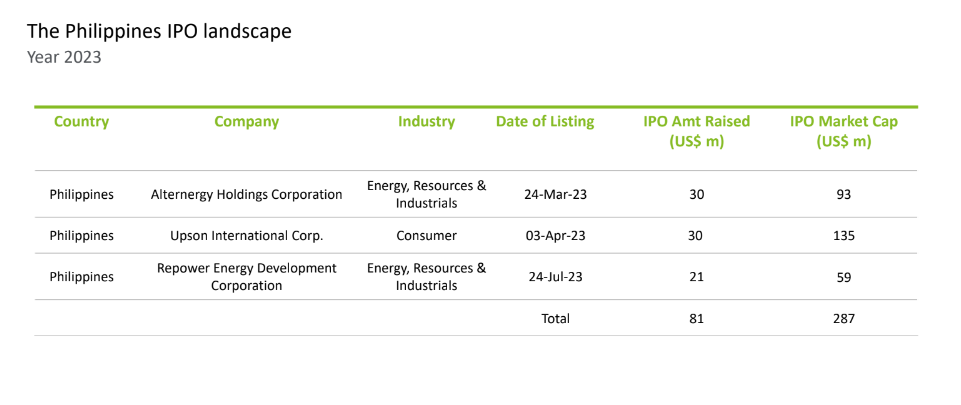Screen dimensions: 961x405
Task: Select the 'Company' column header
Action: [x=246, y=121]
